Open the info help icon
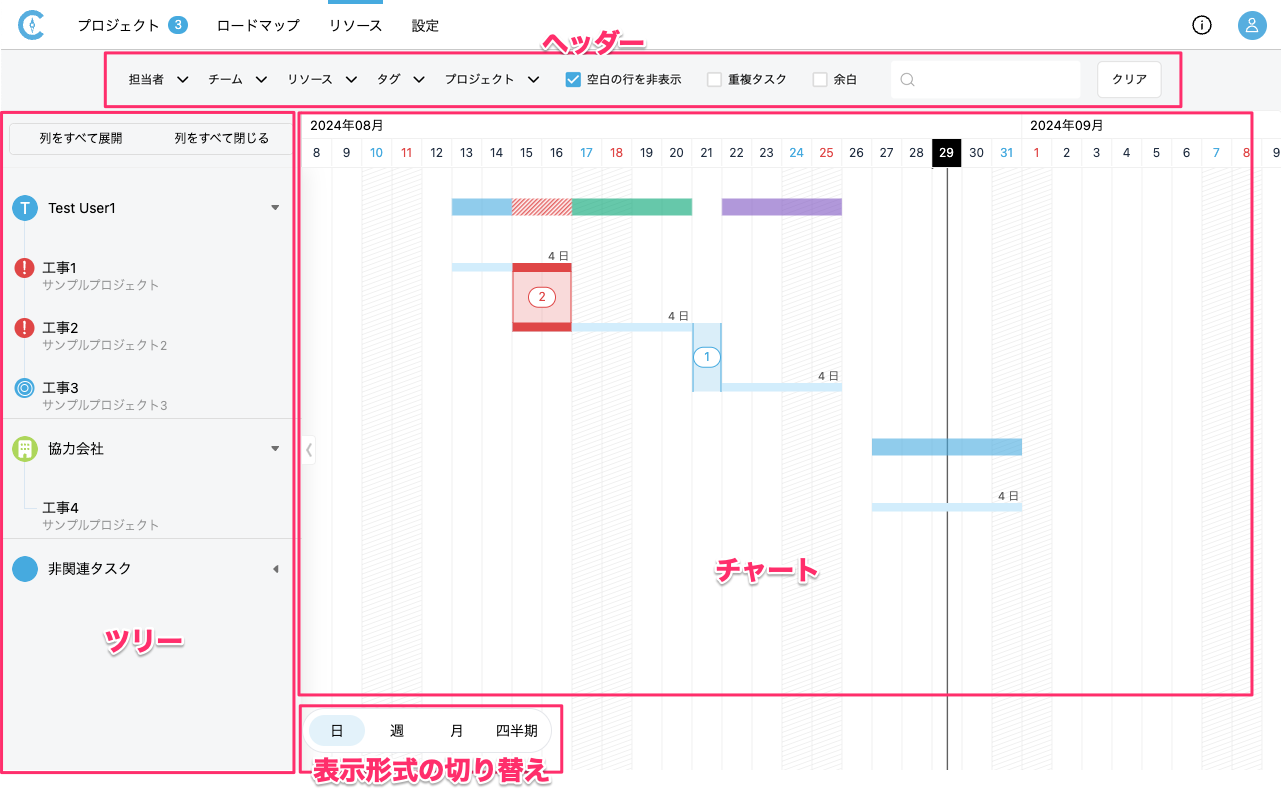Viewport: 1281px width, 791px height. (x=1202, y=26)
